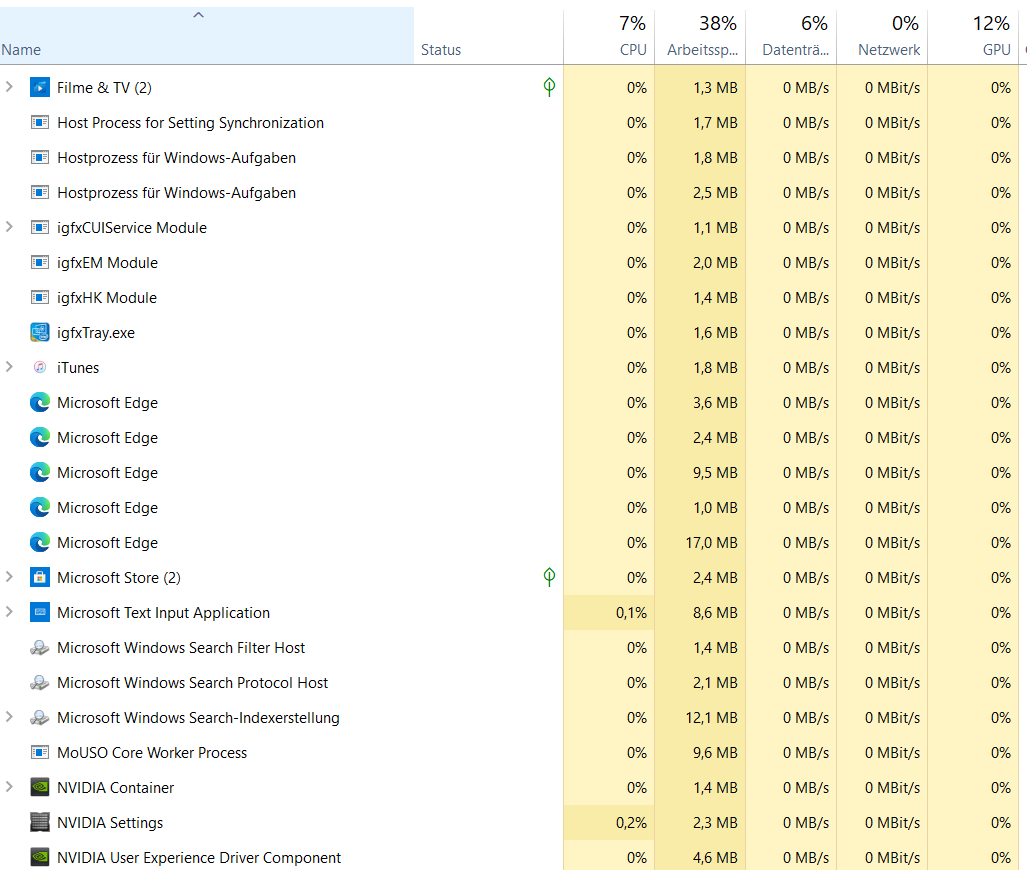Click the 1,1 MB value of igfxCUIService
This screenshot has height=870, width=1027.
pos(715,227)
